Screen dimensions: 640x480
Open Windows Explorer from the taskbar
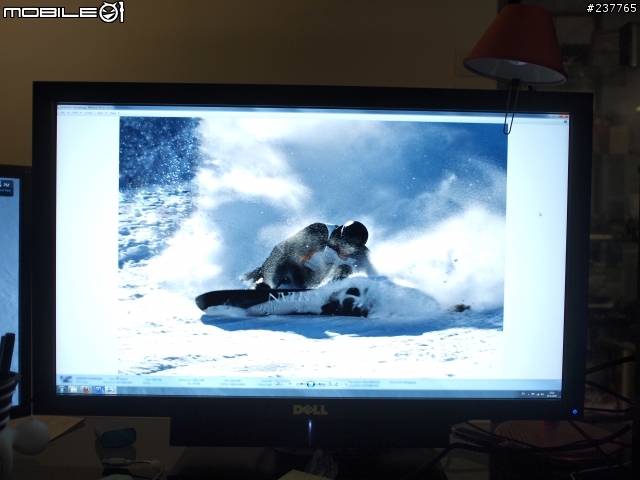pos(74,389)
